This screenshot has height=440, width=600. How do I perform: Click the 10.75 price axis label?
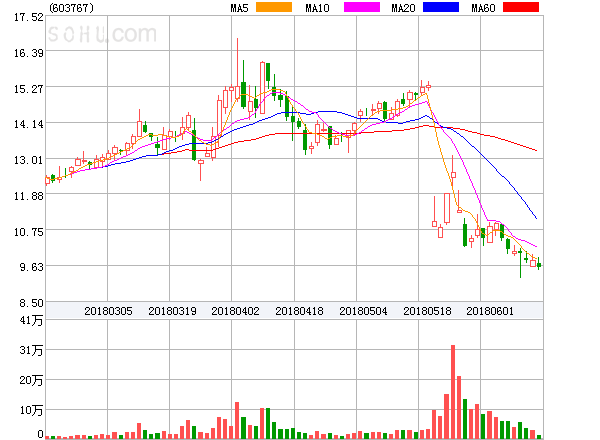tap(29, 232)
